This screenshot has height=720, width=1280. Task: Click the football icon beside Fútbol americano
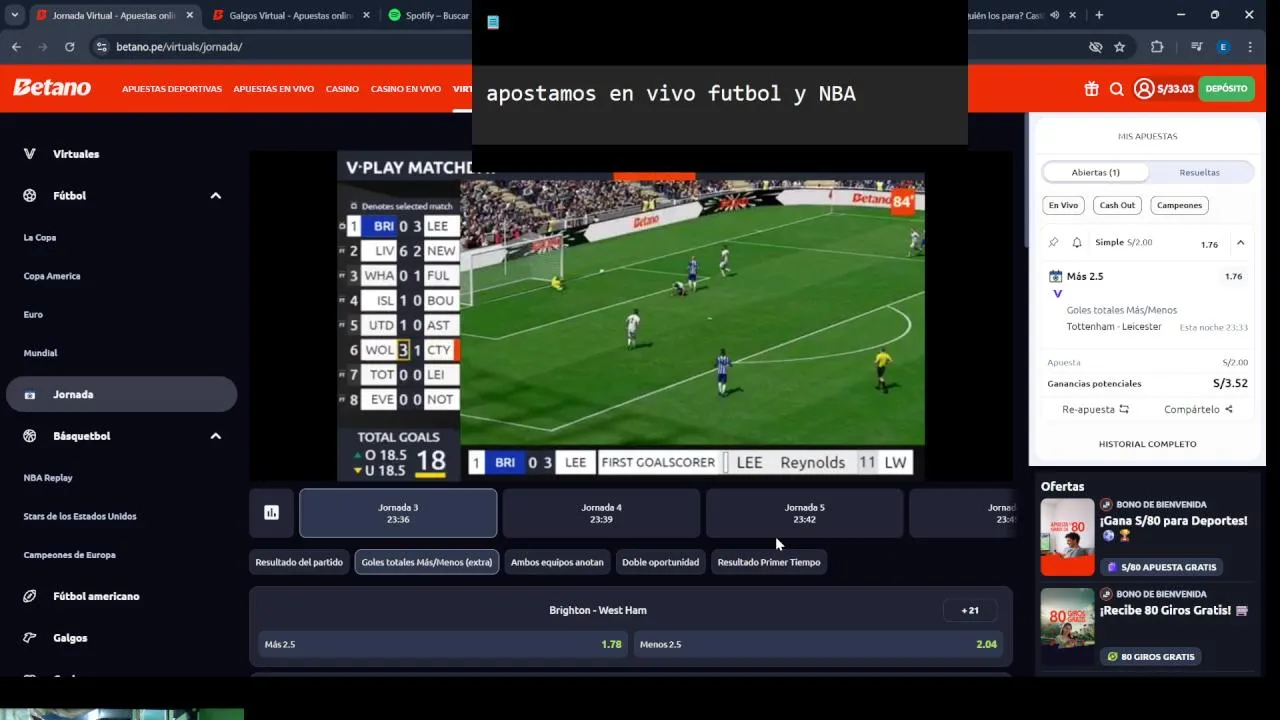29,596
